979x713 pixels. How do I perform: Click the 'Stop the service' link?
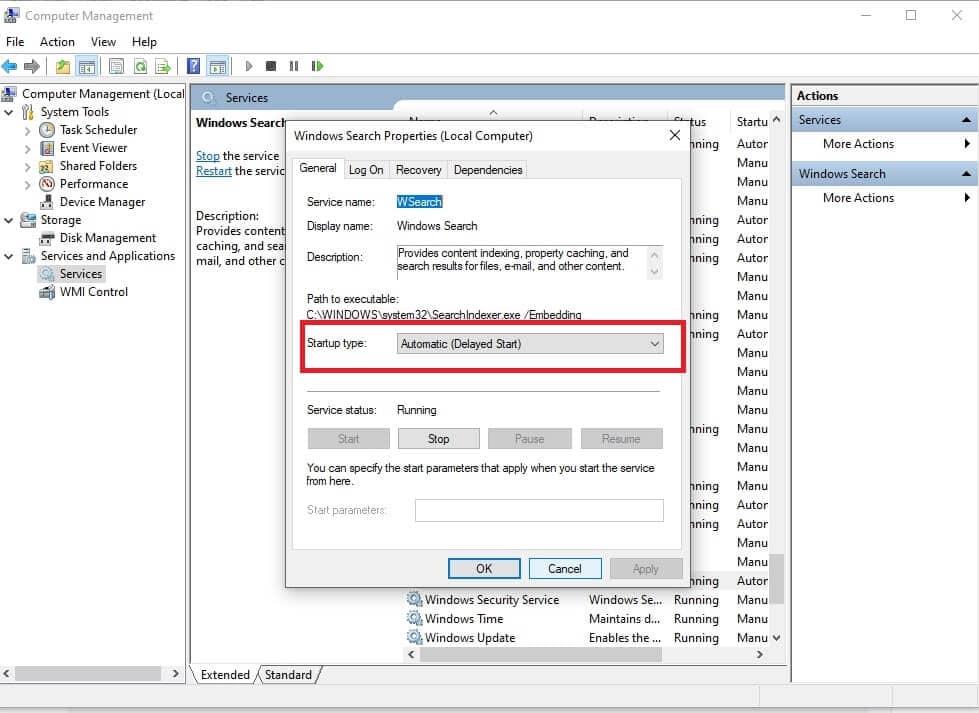point(207,156)
